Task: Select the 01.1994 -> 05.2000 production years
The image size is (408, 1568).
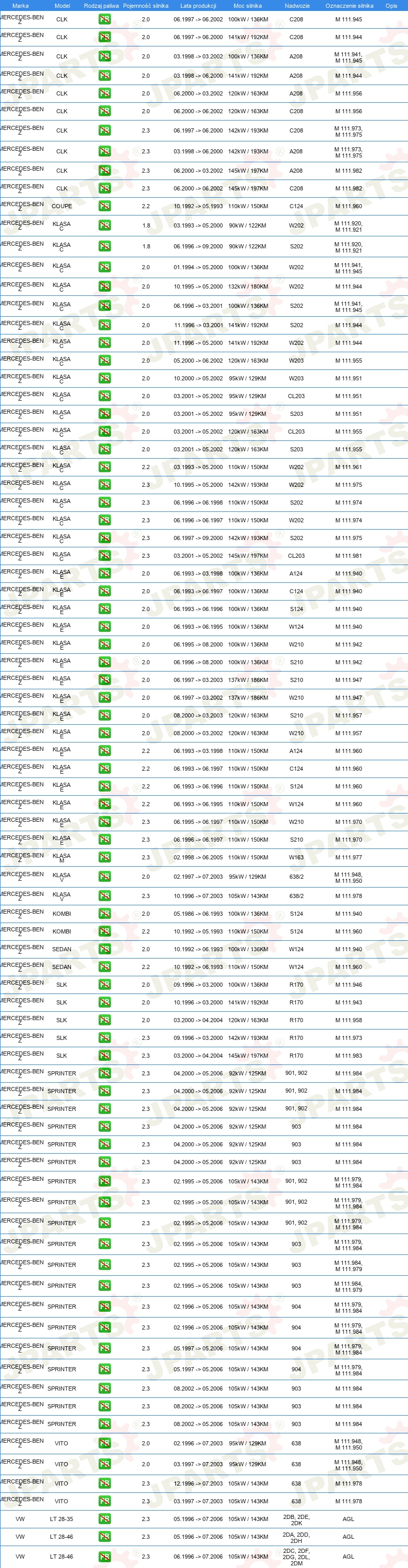Action: (x=198, y=267)
